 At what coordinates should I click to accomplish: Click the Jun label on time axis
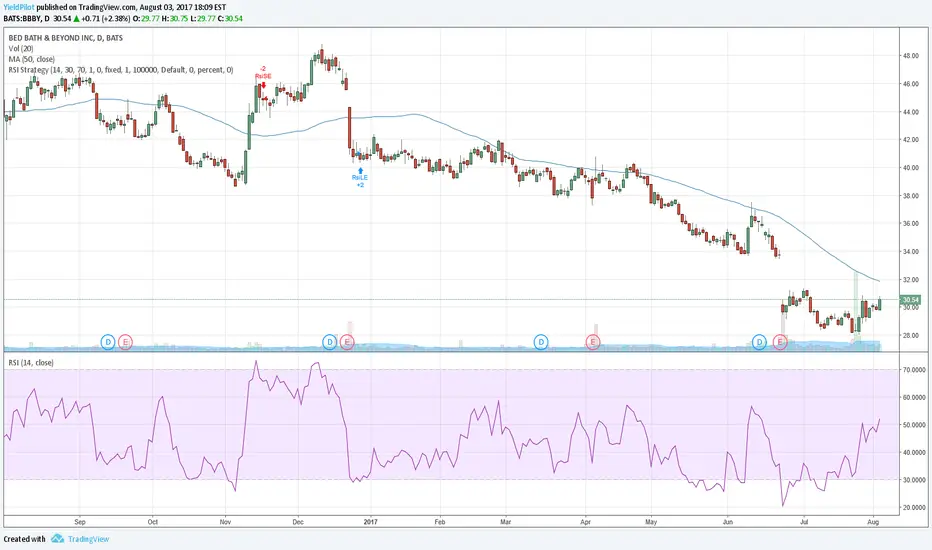click(728, 522)
